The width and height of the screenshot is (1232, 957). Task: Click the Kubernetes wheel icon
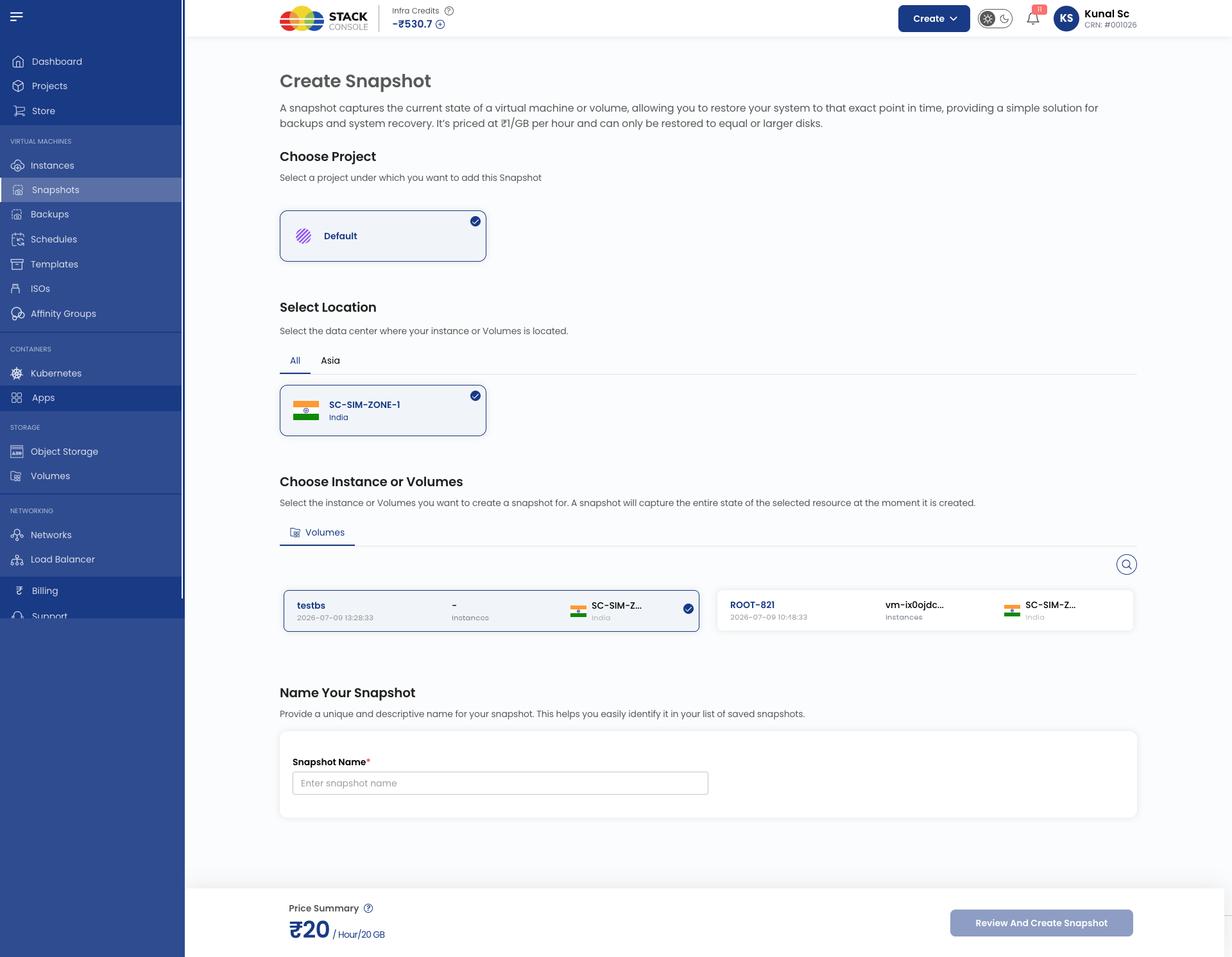17,373
